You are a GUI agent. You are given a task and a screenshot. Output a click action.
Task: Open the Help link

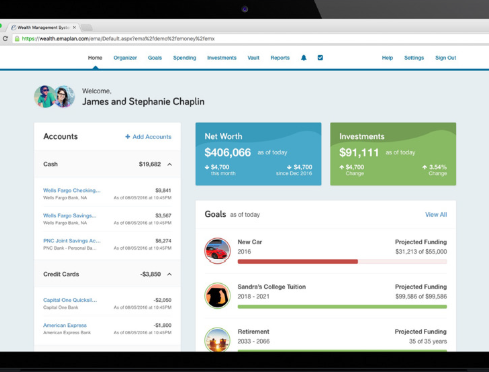point(387,58)
